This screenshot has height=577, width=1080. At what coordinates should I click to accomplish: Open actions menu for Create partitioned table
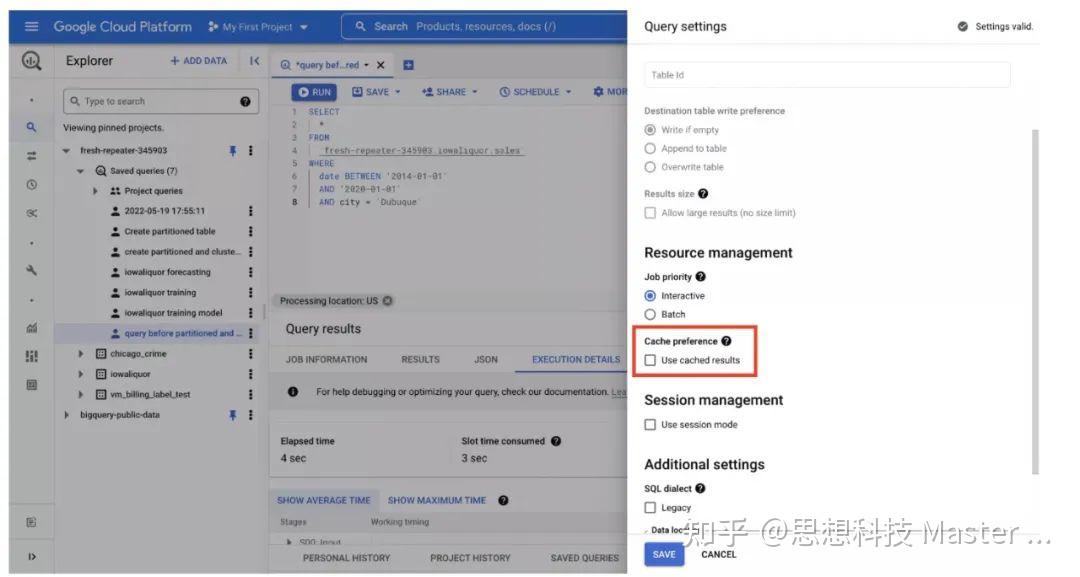251,231
